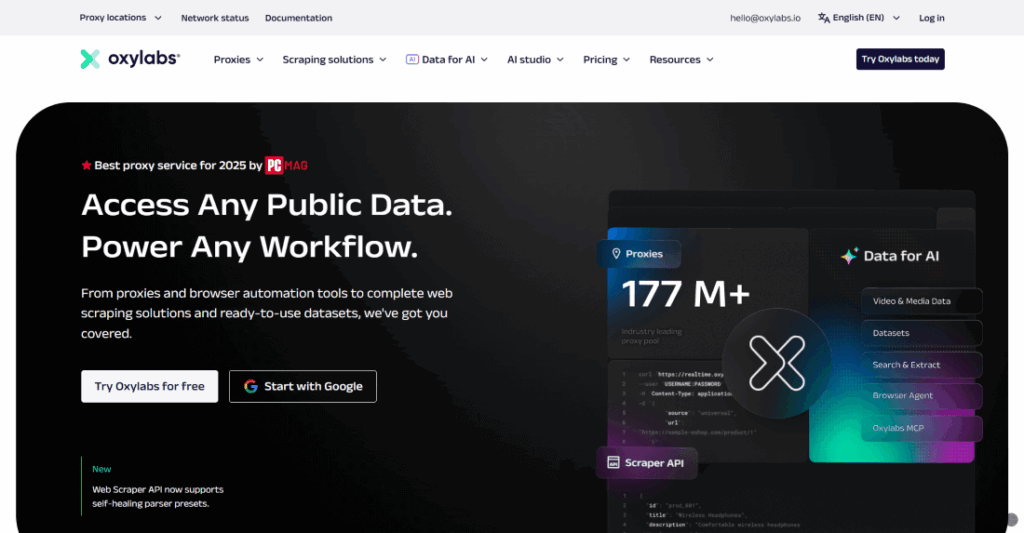Viewport: 1024px width, 533px height.
Task: Click the location pin icon on Proxies card
Action: pyautogui.click(x=616, y=254)
